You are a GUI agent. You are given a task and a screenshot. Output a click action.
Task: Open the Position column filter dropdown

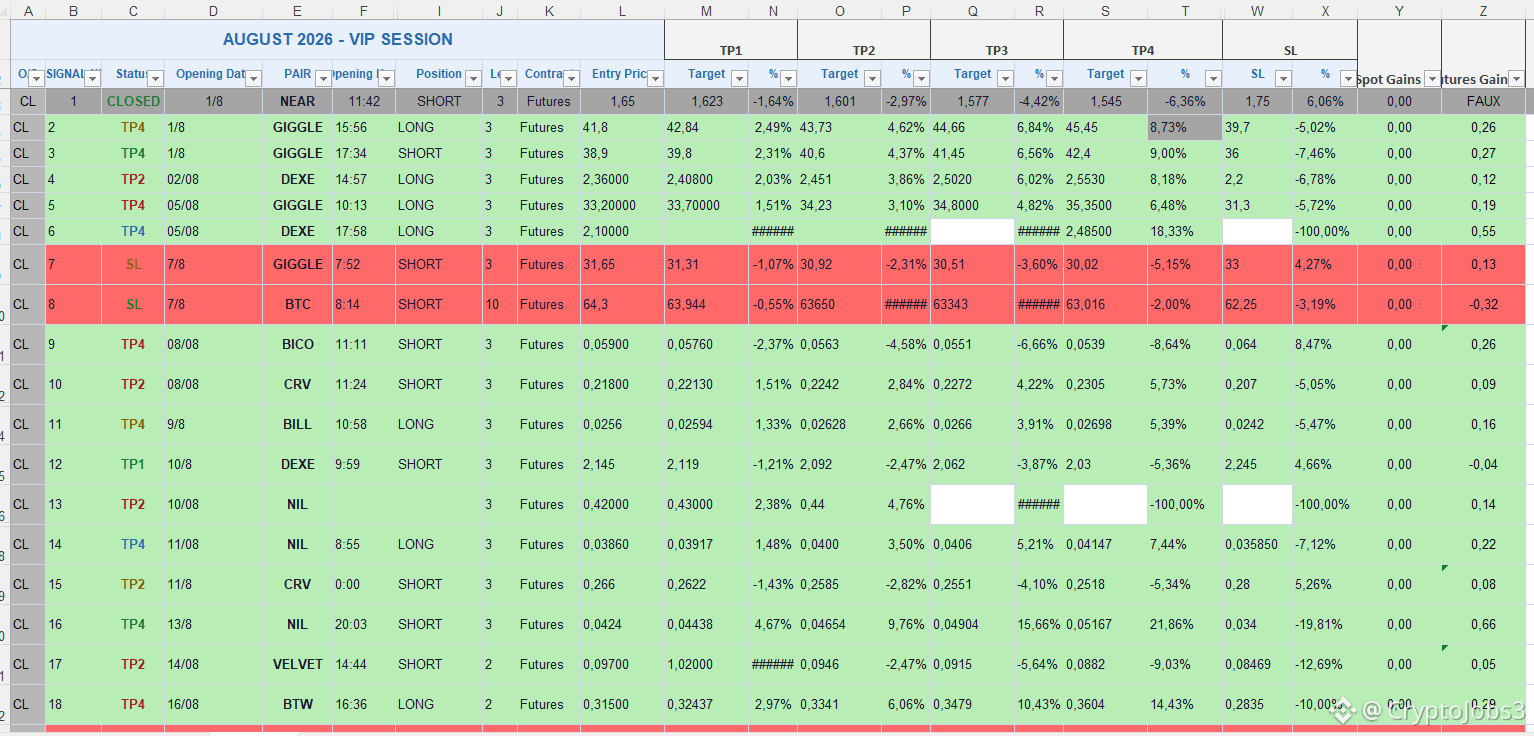[473, 78]
